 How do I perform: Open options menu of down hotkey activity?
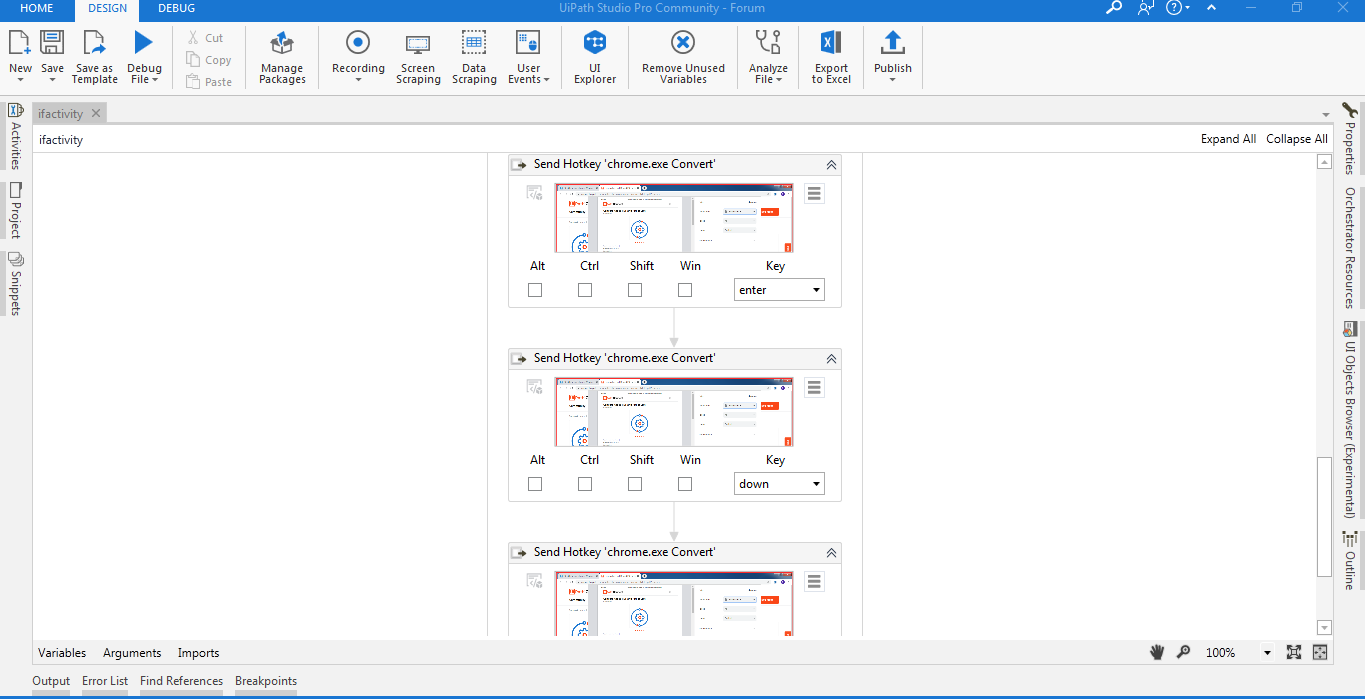pyautogui.click(x=814, y=388)
